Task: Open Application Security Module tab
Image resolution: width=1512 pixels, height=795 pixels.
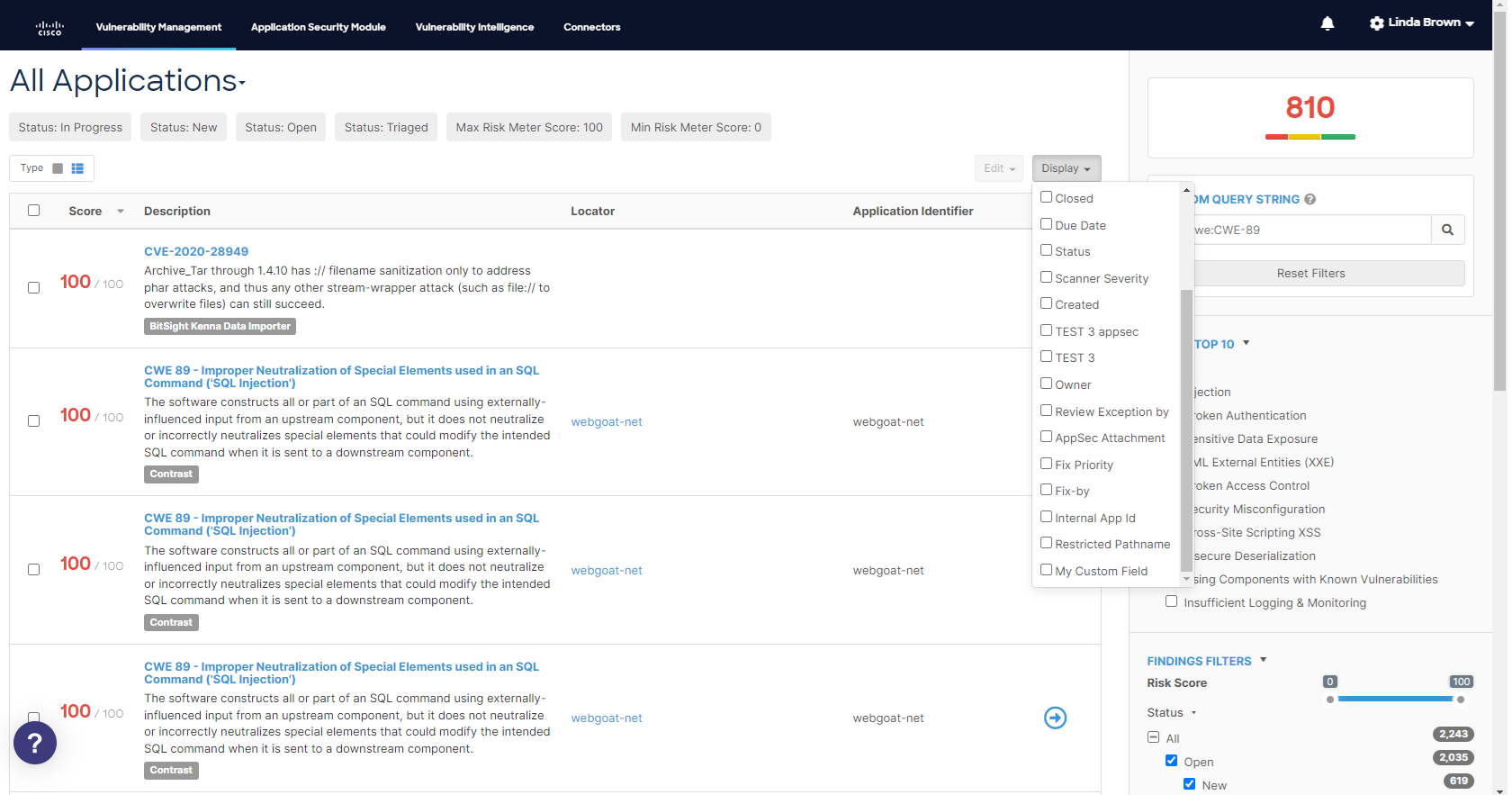Action: [319, 27]
